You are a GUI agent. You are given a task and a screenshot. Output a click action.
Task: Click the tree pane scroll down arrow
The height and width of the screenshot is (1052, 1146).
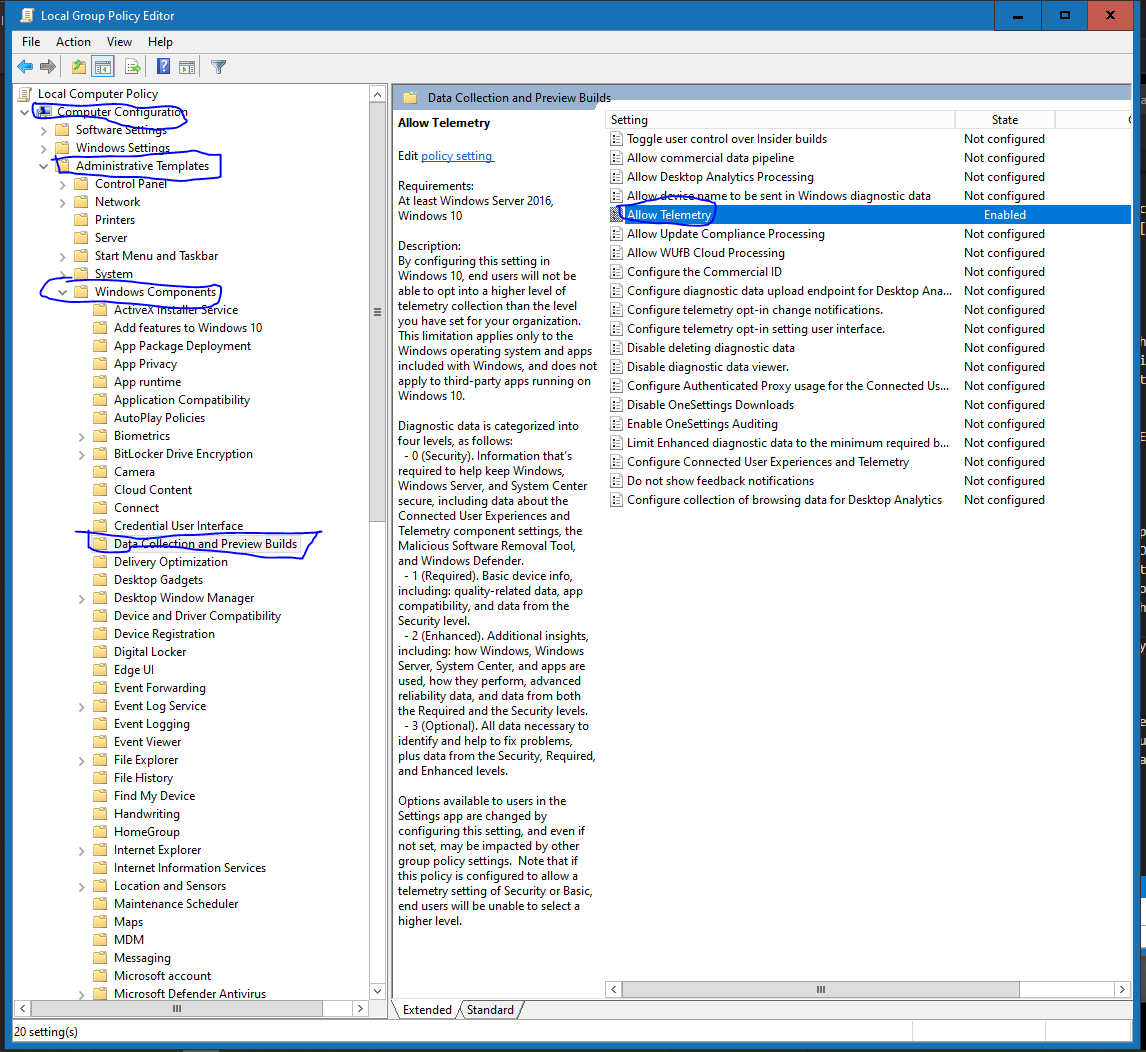377,991
